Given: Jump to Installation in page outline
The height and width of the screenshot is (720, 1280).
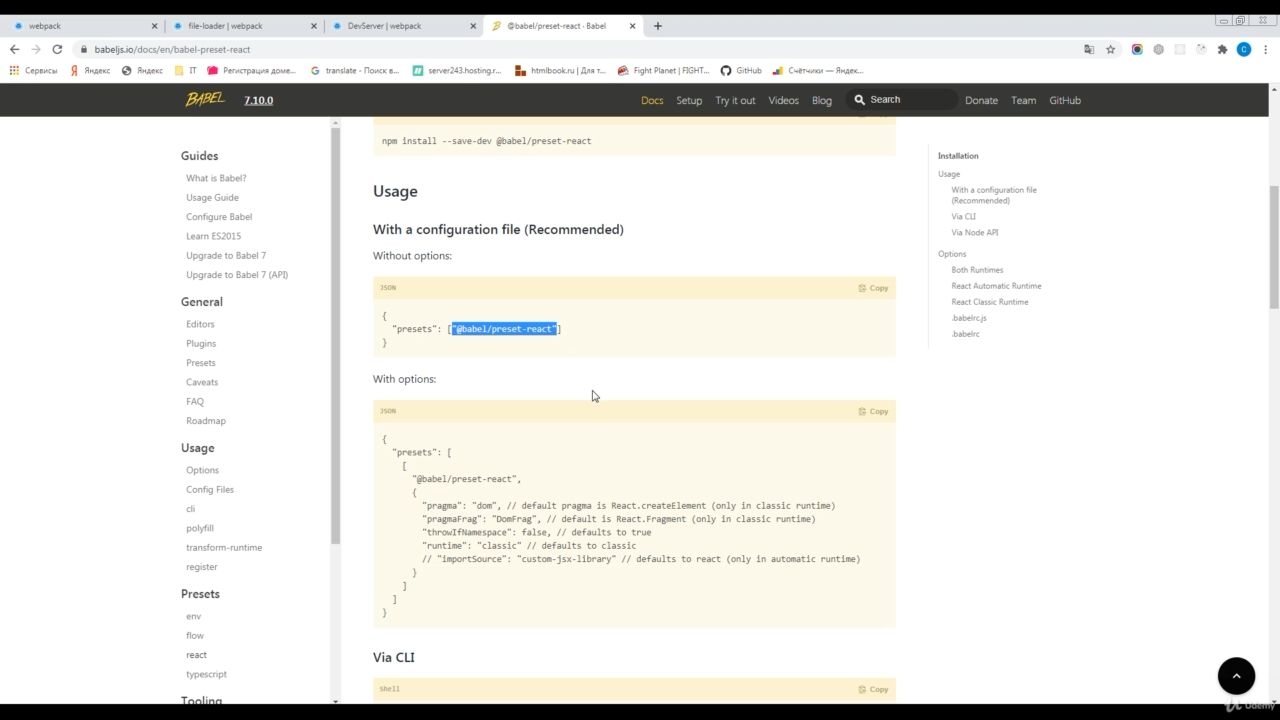Looking at the screenshot, I should click(x=958, y=156).
